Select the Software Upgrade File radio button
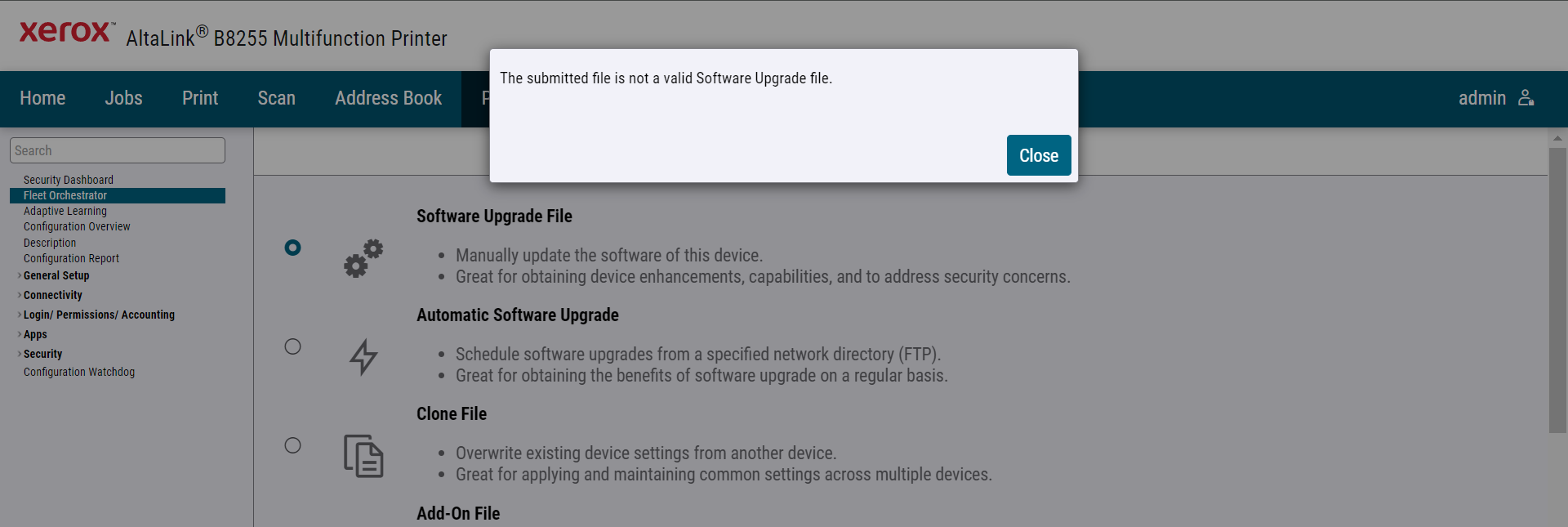1568x527 pixels. pos(292,248)
